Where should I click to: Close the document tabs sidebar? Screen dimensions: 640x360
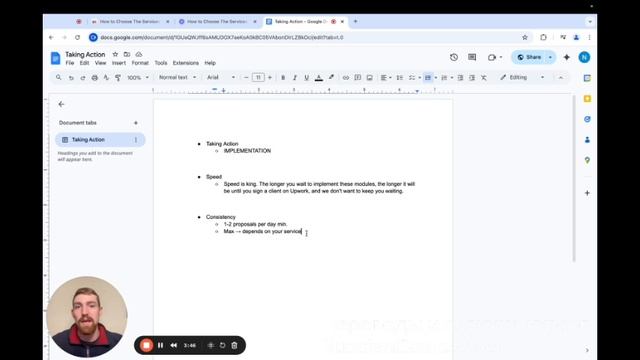(x=62, y=104)
